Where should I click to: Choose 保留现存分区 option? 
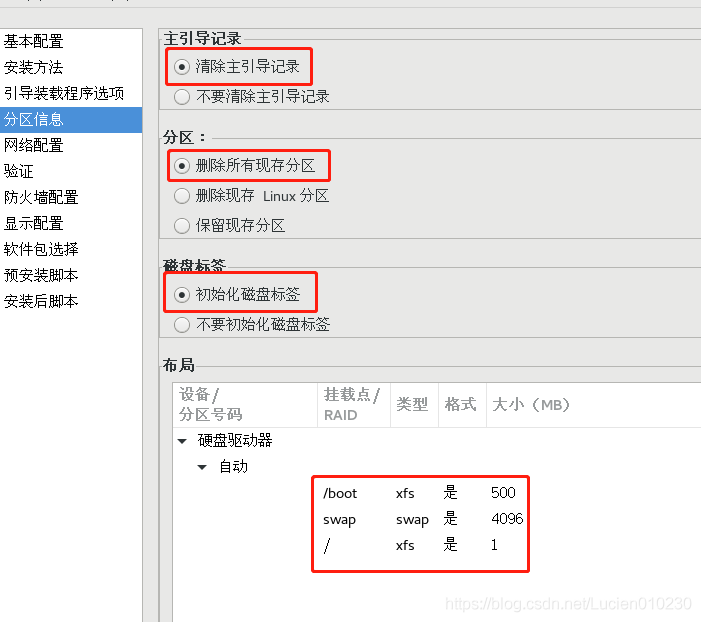pyautogui.click(x=182, y=225)
